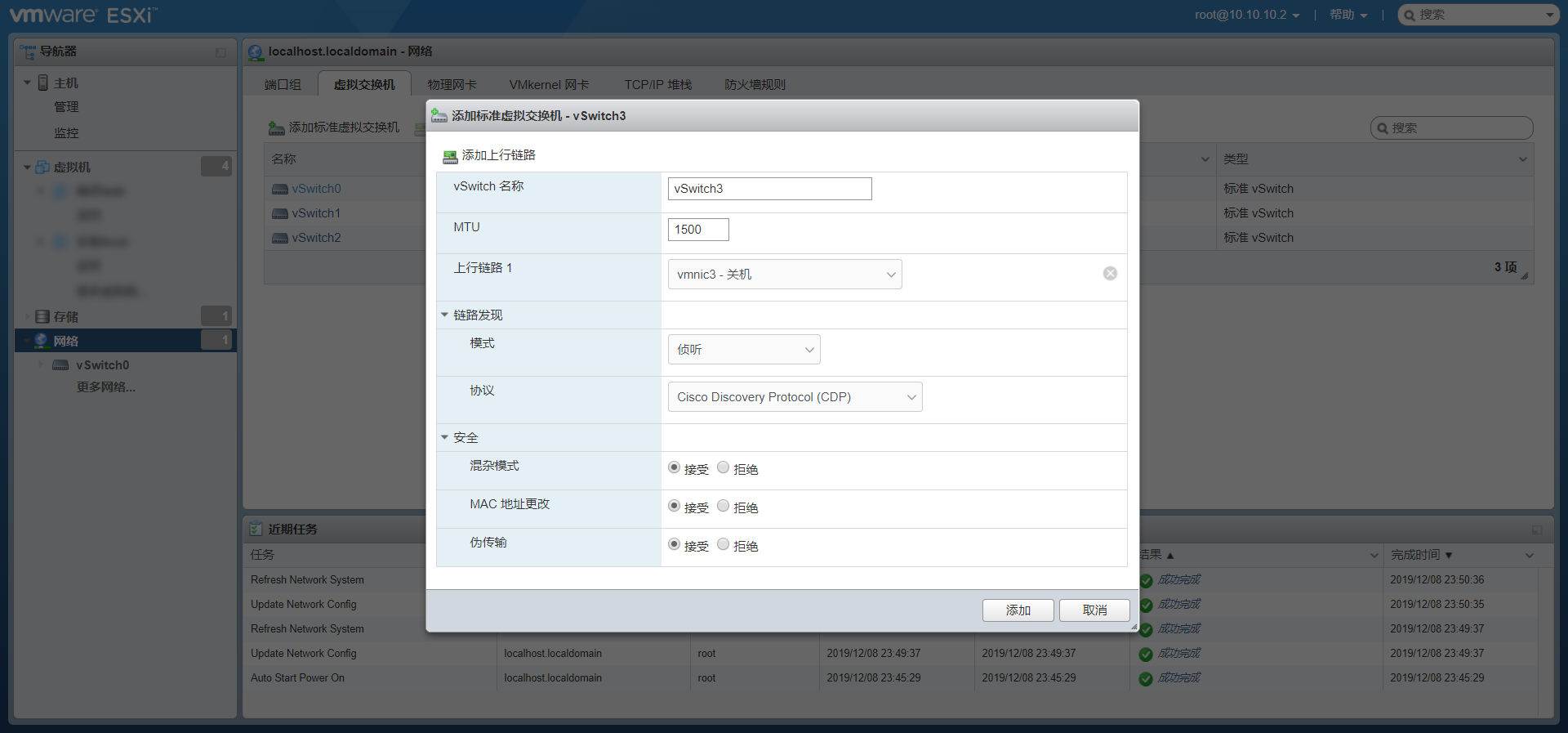Image resolution: width=1568 pixels, height=733 pixels.
Task: Click vSwitch0 icon in navigator tree
Action: click(60, 365)
